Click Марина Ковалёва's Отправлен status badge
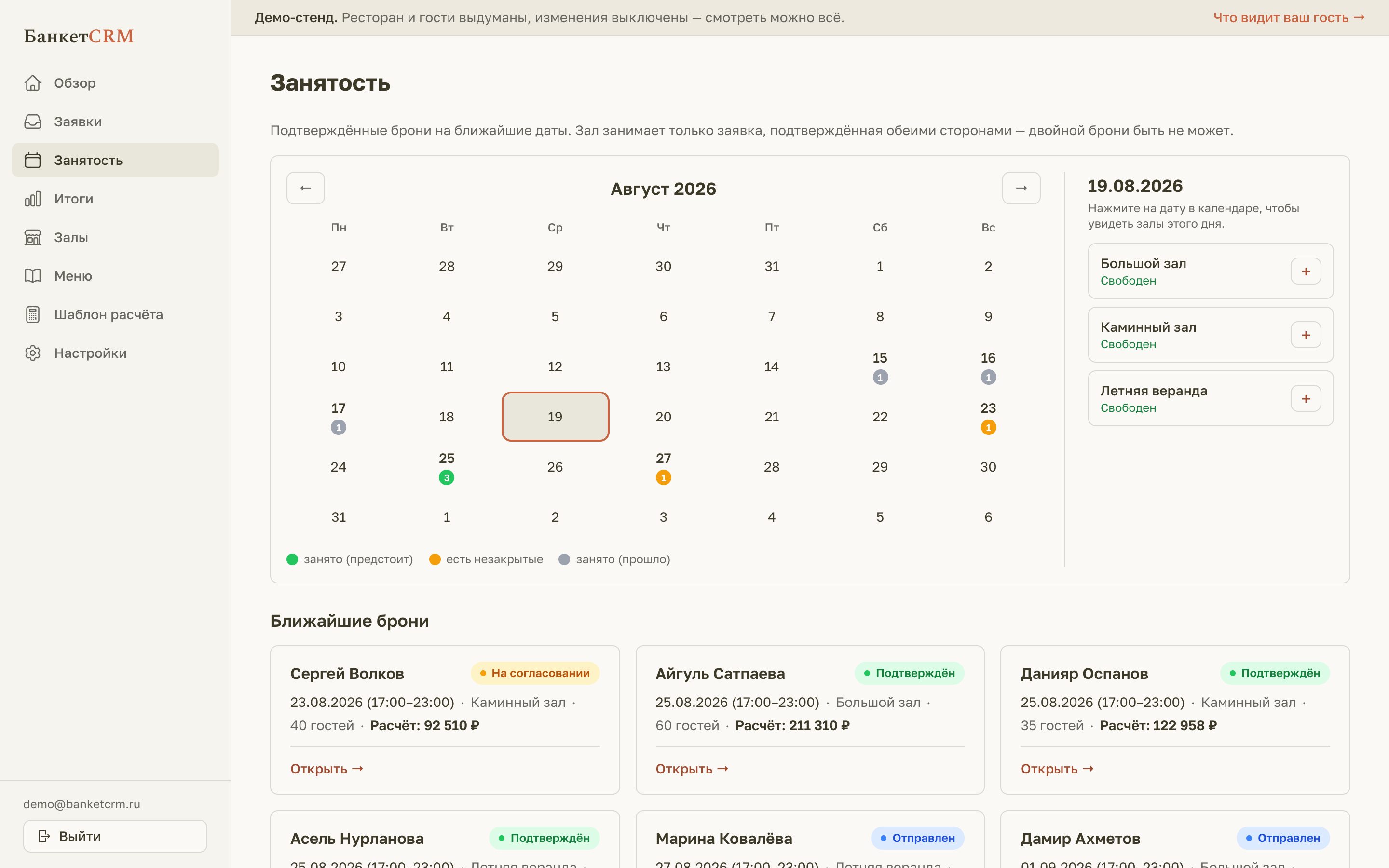1389x868 pixels. [918, 838]
